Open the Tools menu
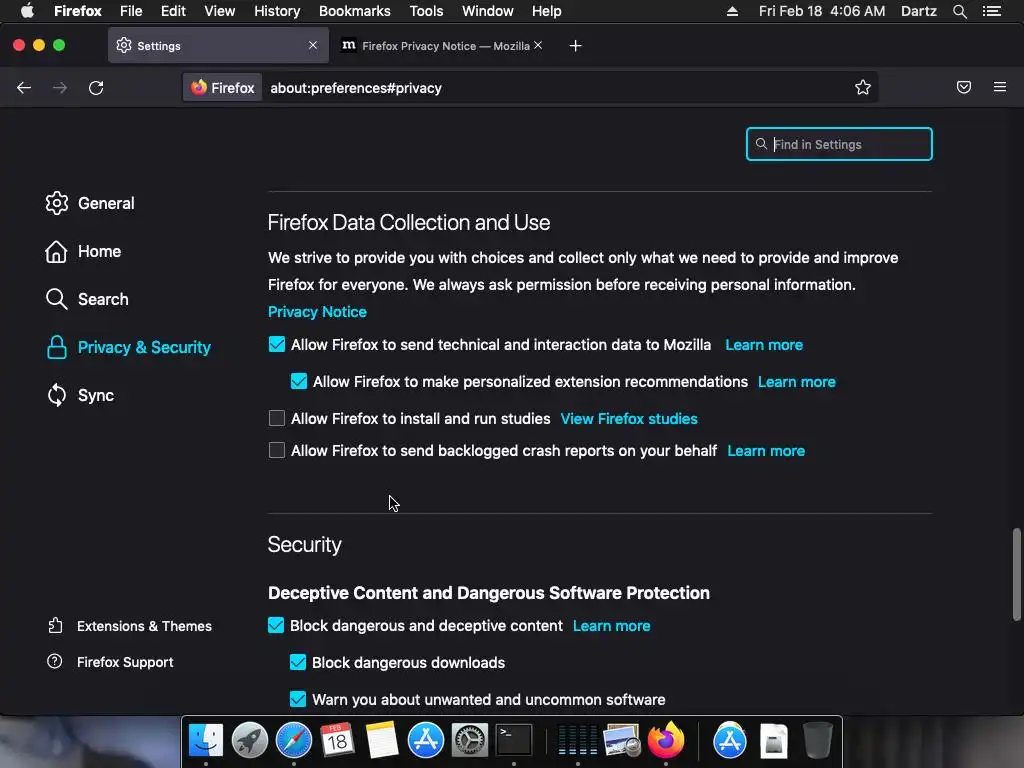 426,11
